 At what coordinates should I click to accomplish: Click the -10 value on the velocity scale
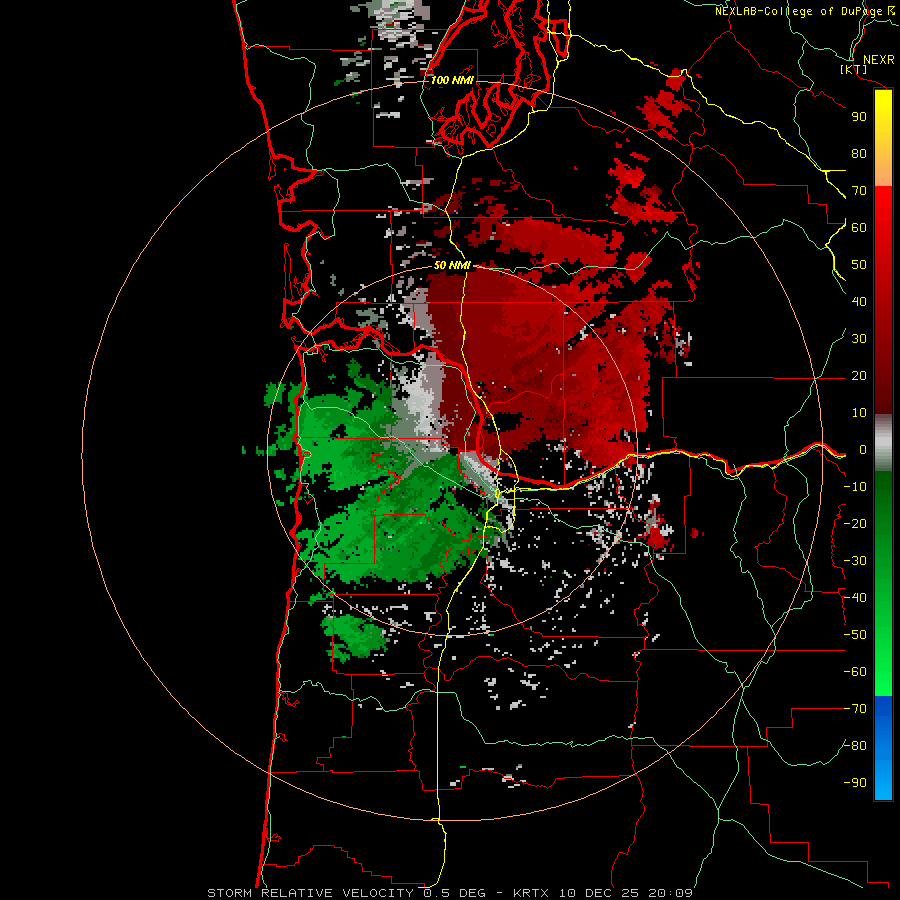(x=855, y=487)
